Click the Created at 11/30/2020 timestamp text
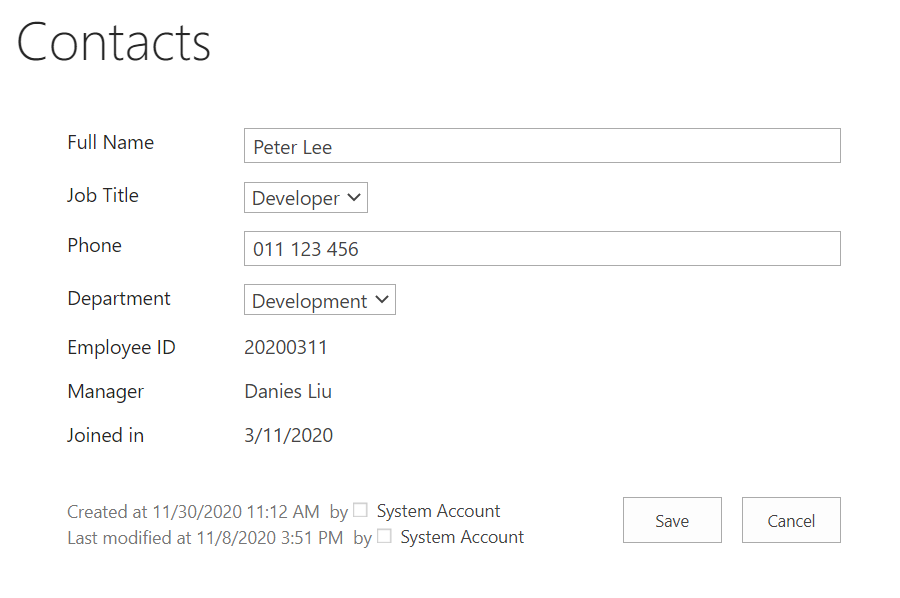The height and width of the screenshot is (598, 900). pyautogui.click(x=193, y=511)
